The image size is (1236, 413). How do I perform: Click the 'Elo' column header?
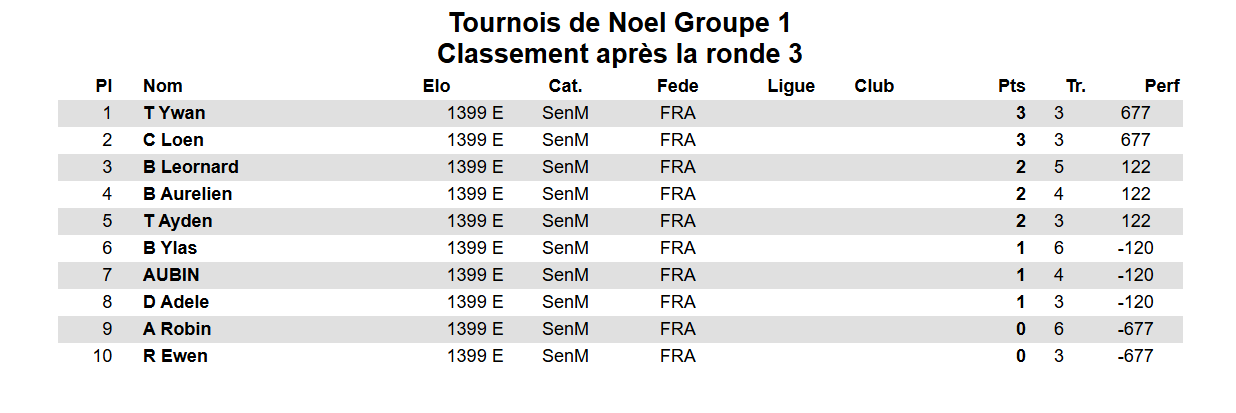coord(436,86)
